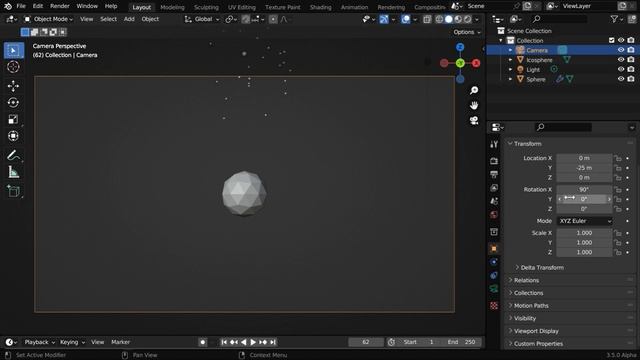Click the blue Z axis gizmo
640x360 pixels.
[460, 47]
